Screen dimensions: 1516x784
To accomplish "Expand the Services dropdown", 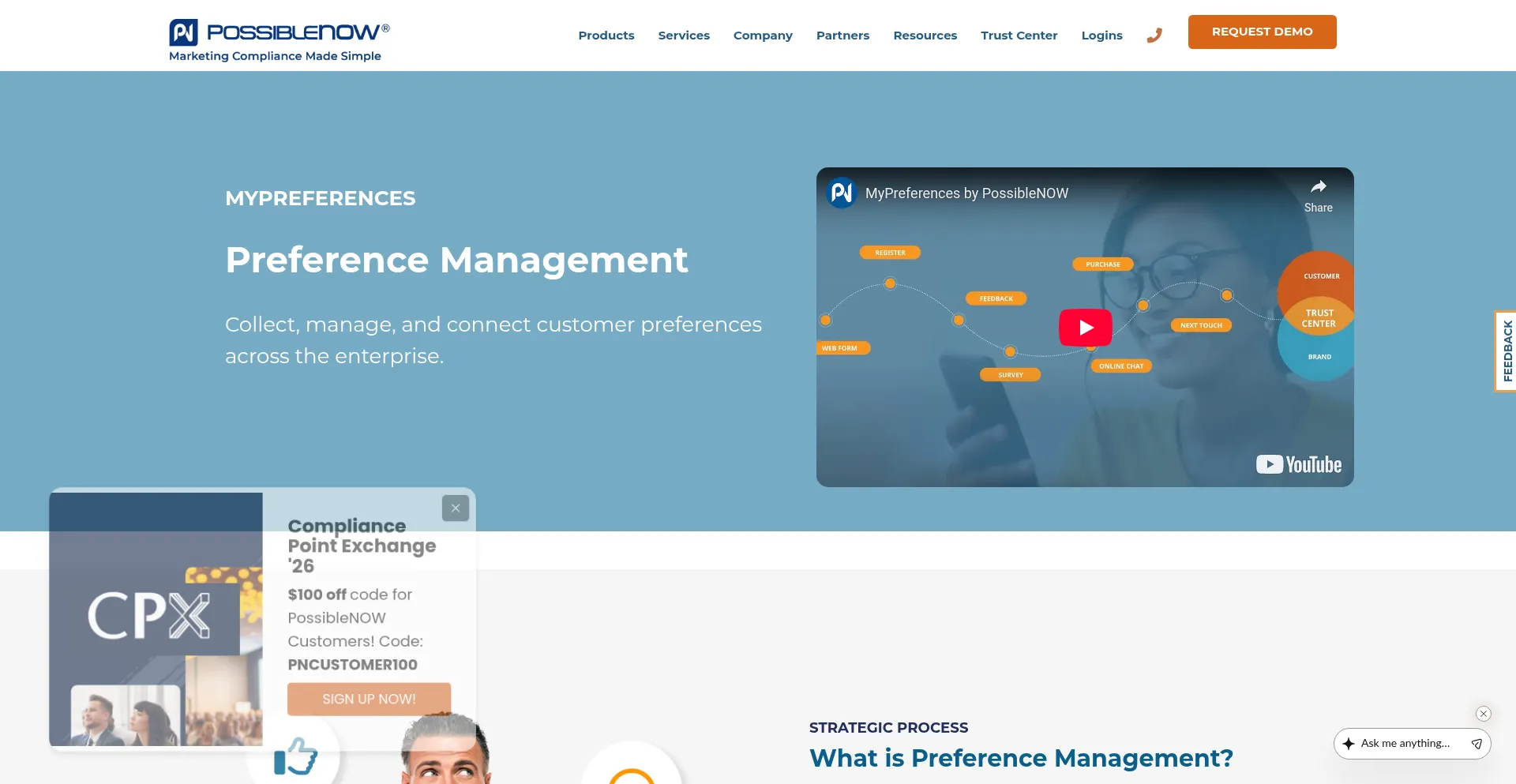I will [x=684, y=35].
